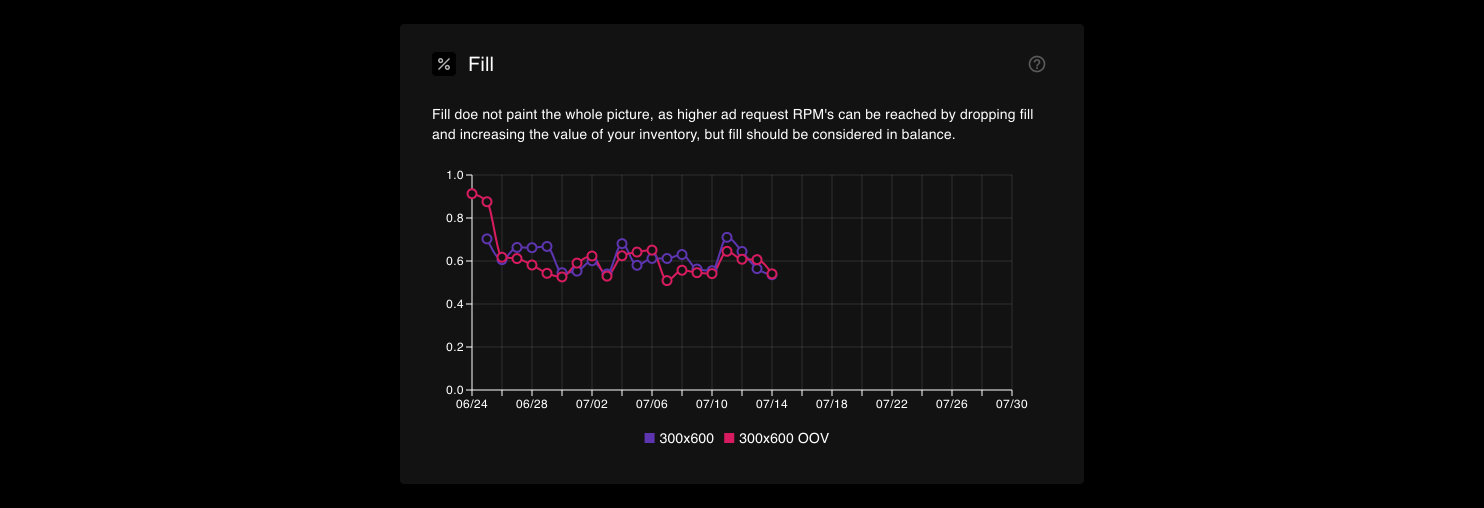Click the 07/10 x-axis label
This screenshot has height=508, width=1484.
coord(712,405)
